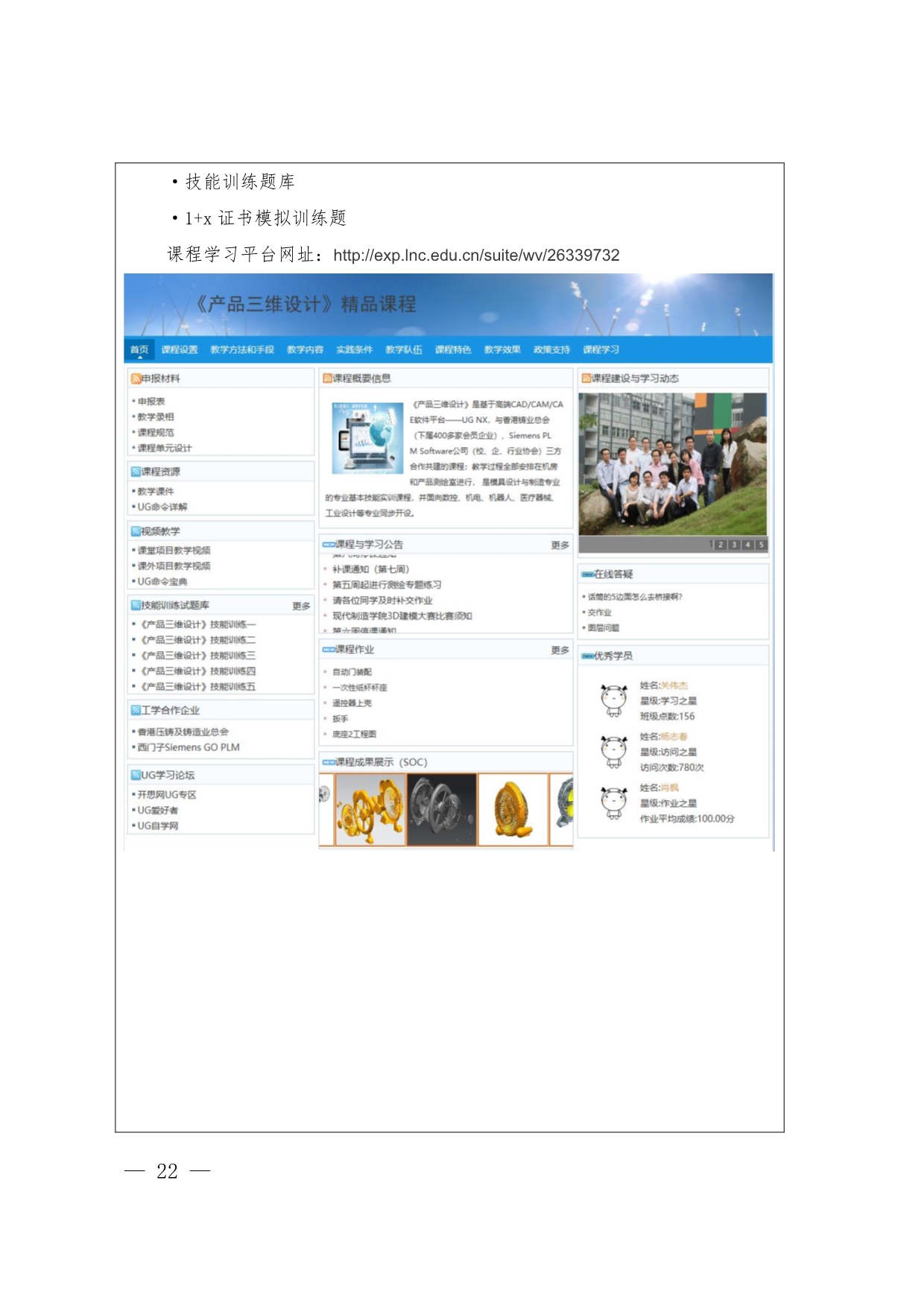Click the RSS icon beside 申报材料
Viewport: 924px width, 1306px height.
pos(136,378)
